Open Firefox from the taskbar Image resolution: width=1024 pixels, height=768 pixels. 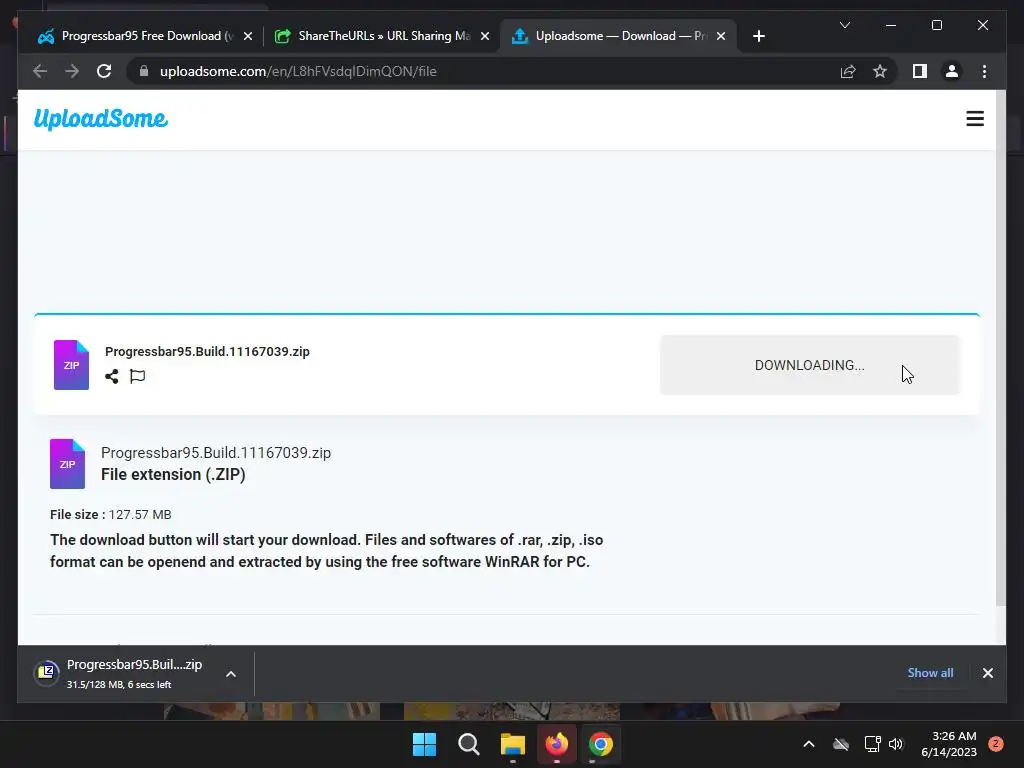tap(556, 744)
